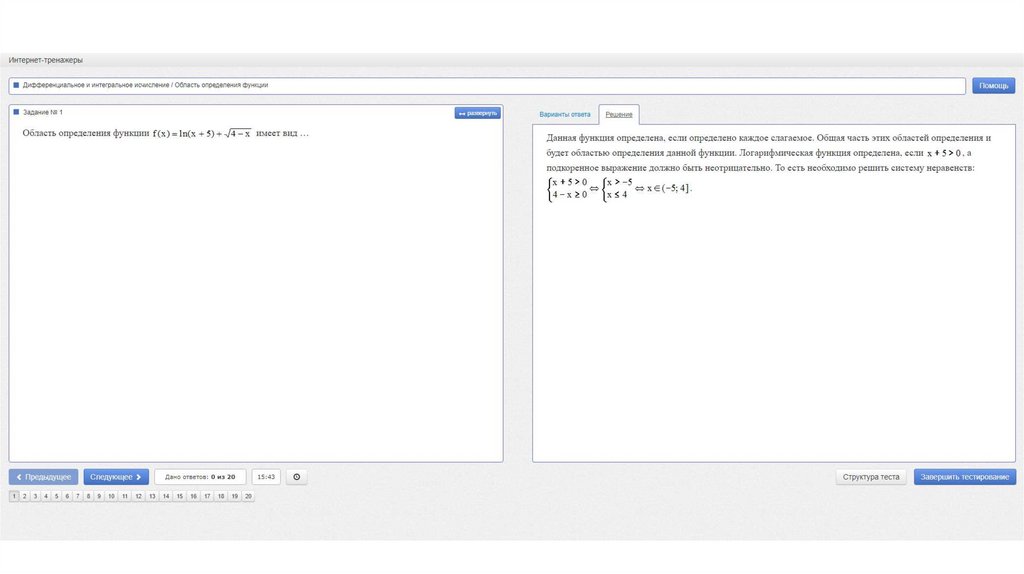
Task: Jump to question number 18
Action: 221,496
